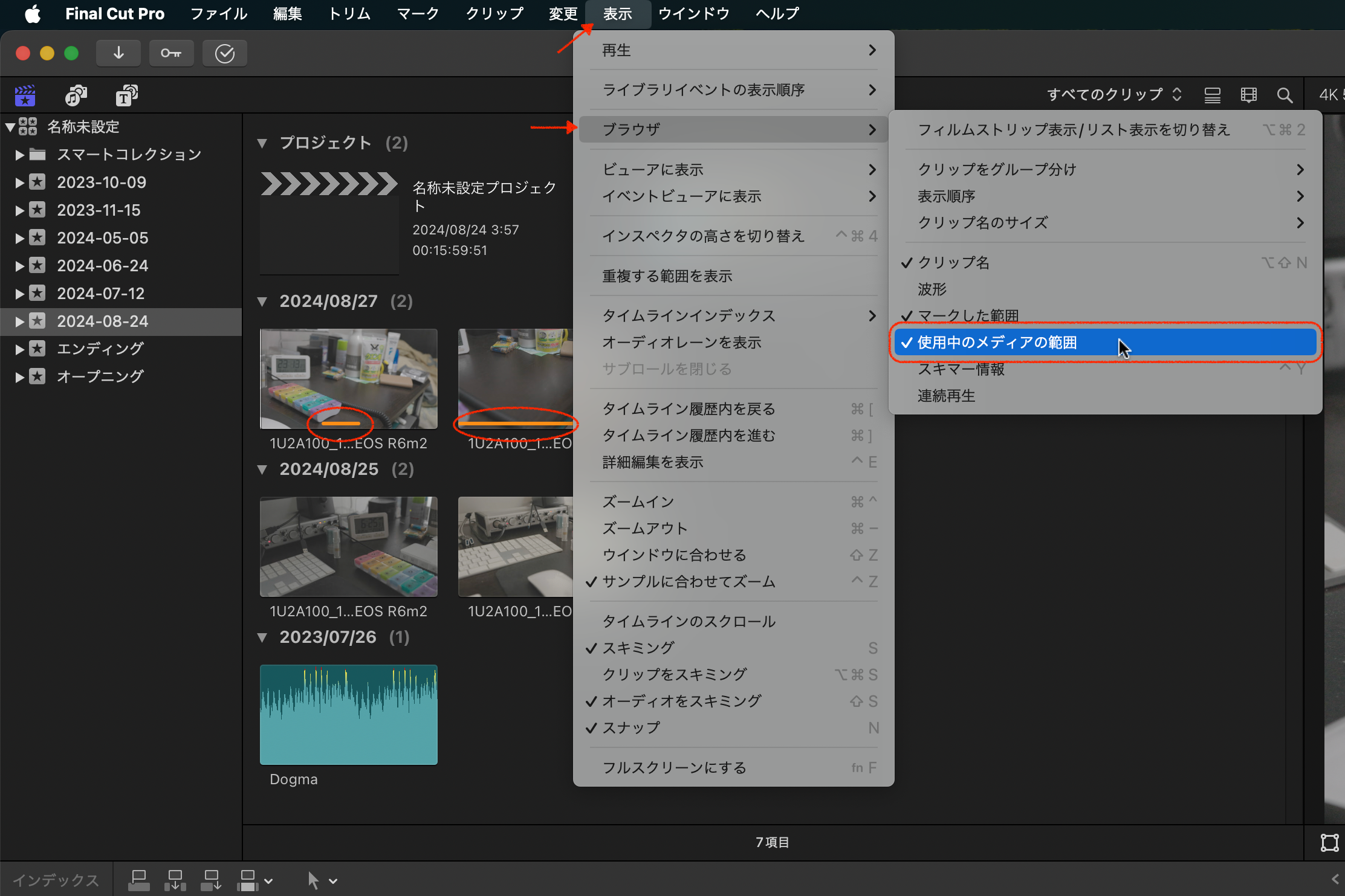Screen dimensions: 1345x896
Task: Open the ウインドウ menu in menu bar
Action: [693, 13]
